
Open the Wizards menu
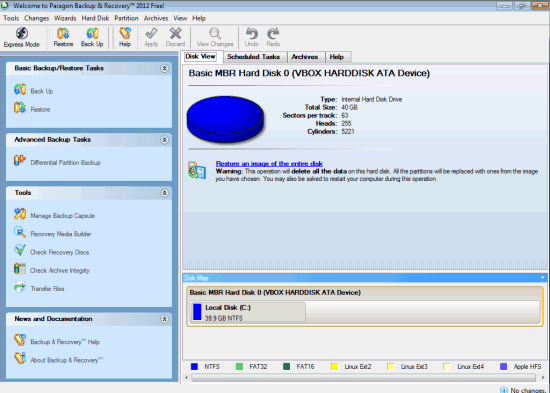click(x=65, y=18)
